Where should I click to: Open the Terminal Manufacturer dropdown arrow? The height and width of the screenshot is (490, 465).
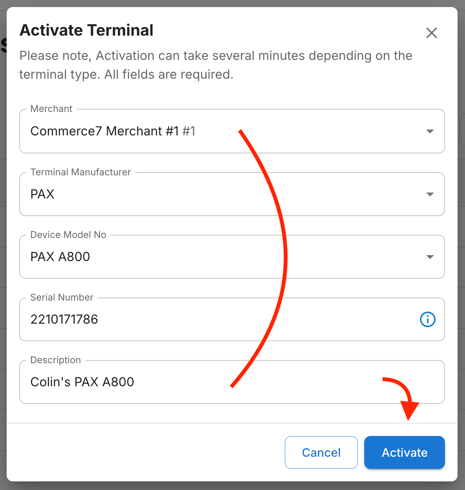(430, 194)
